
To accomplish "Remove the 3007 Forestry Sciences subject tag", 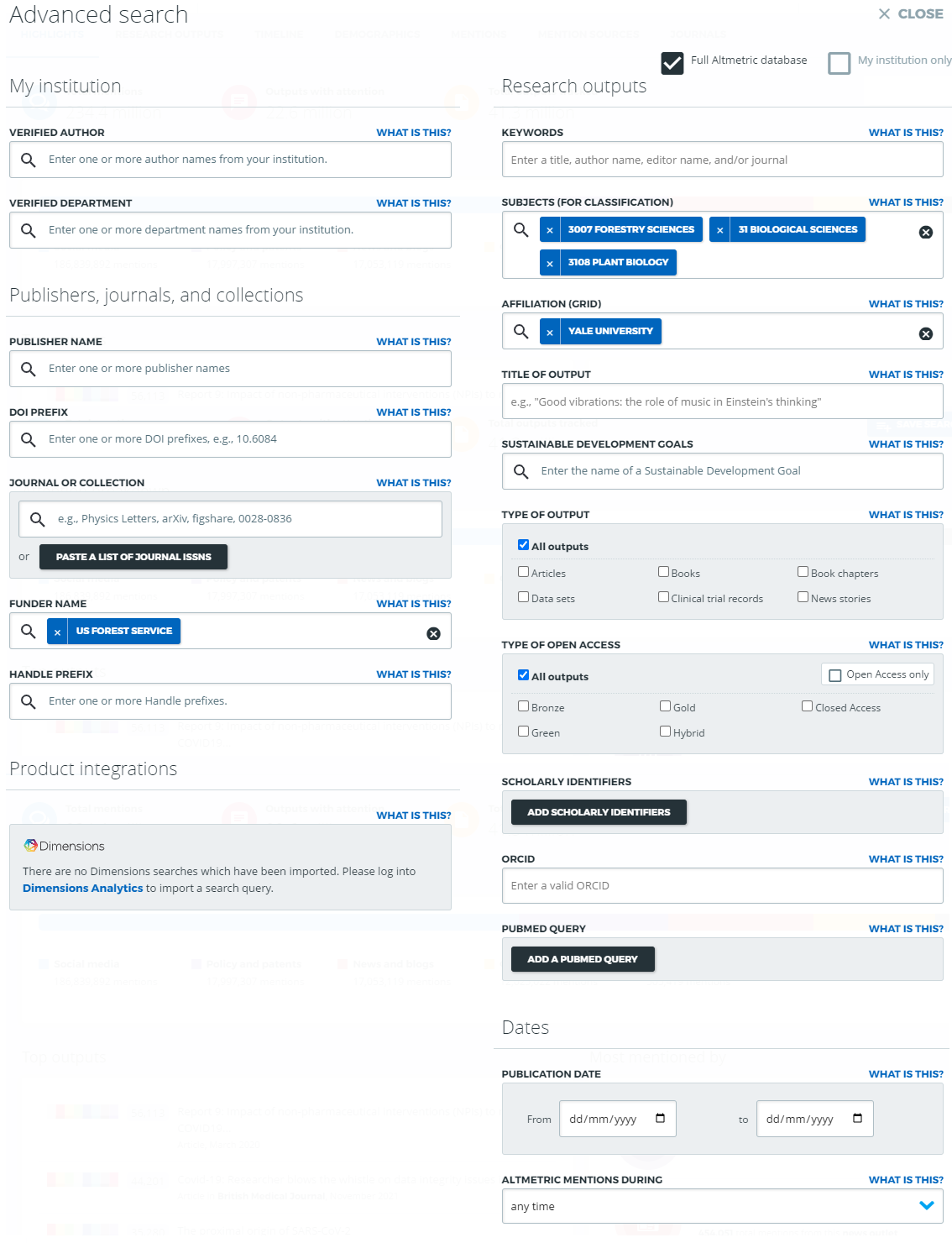I will [550, 230].
